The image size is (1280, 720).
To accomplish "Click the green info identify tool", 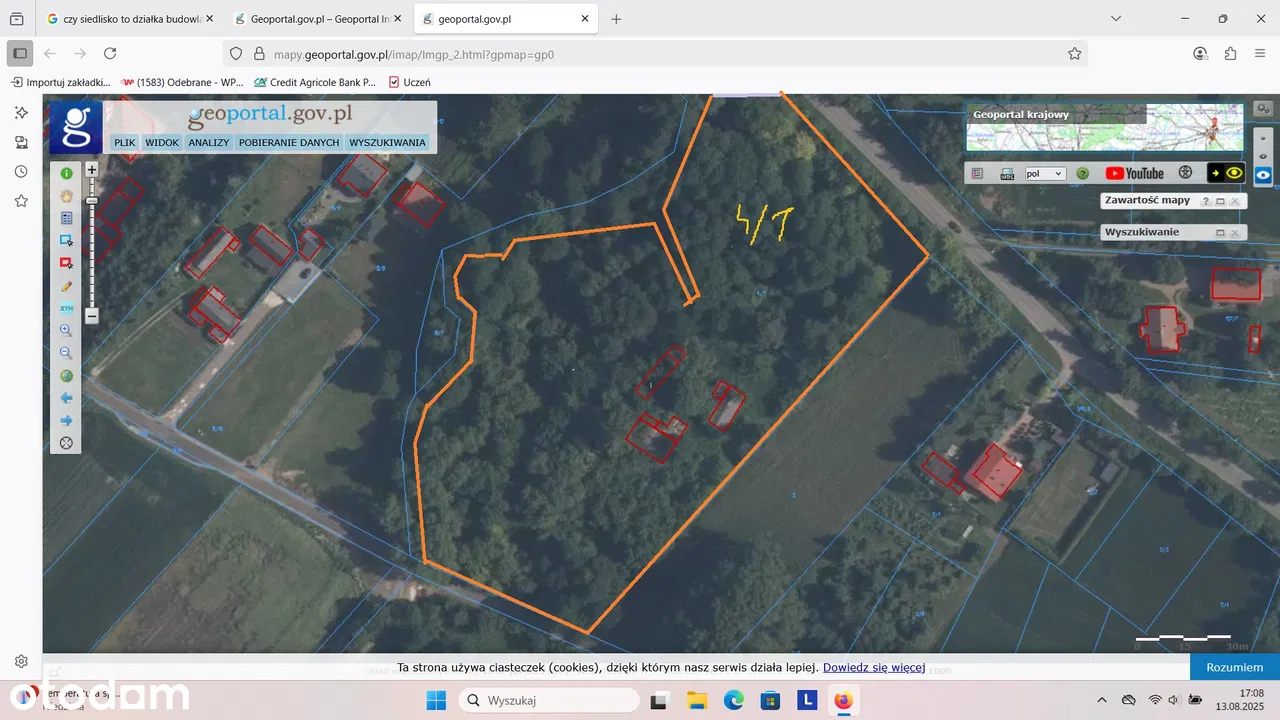I will click(x=67, y=174).
